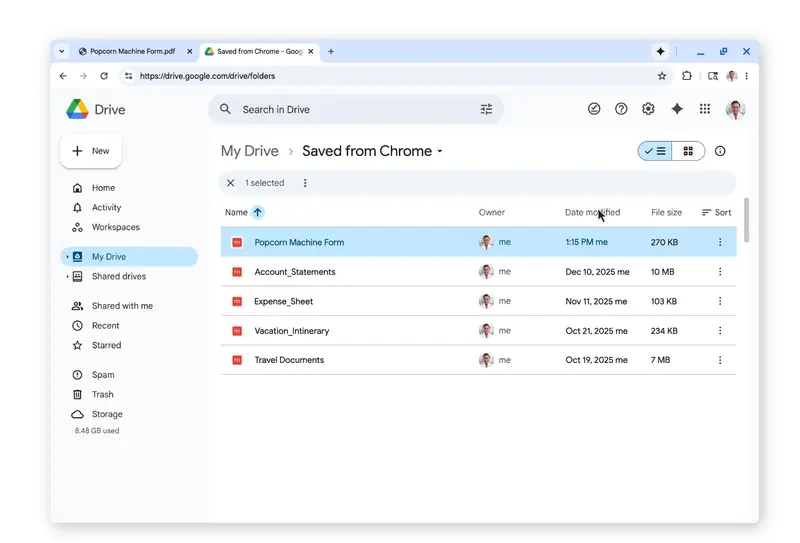The image size is (800, 543).
Task: Click the search magnifier icon
Action: click(225, 109)
